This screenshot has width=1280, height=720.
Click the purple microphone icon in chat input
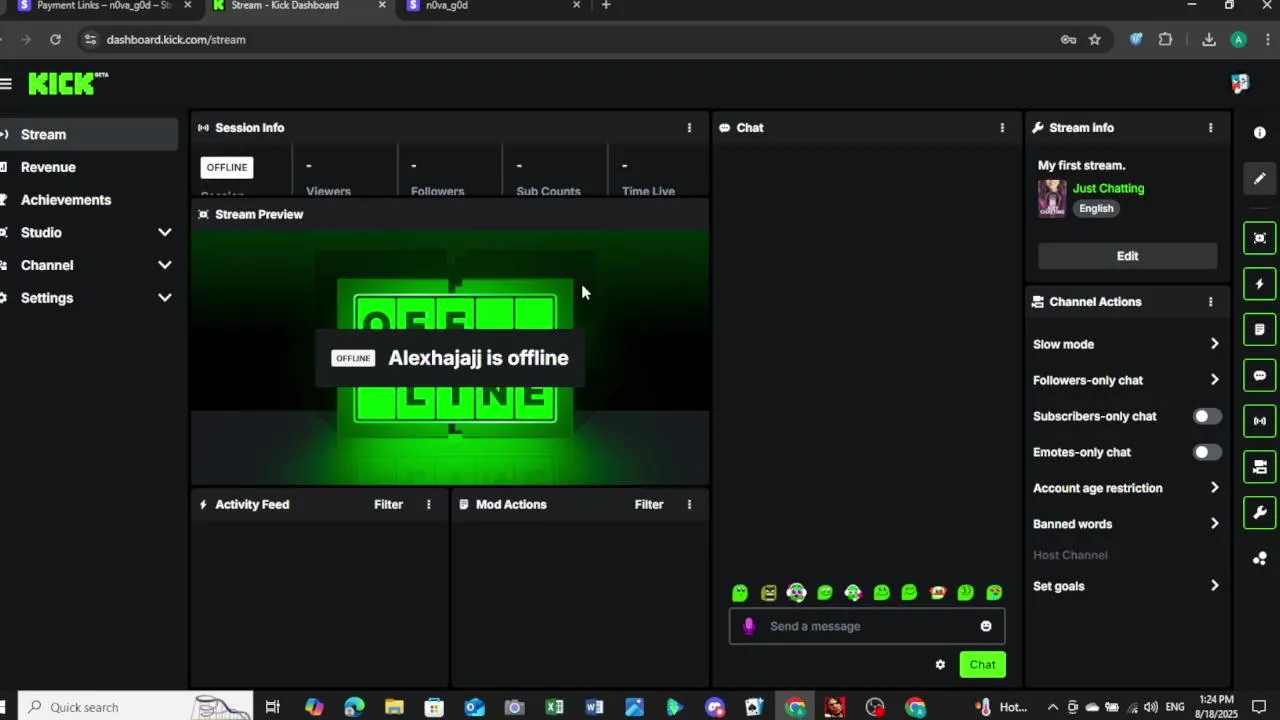tap(749, 626)
